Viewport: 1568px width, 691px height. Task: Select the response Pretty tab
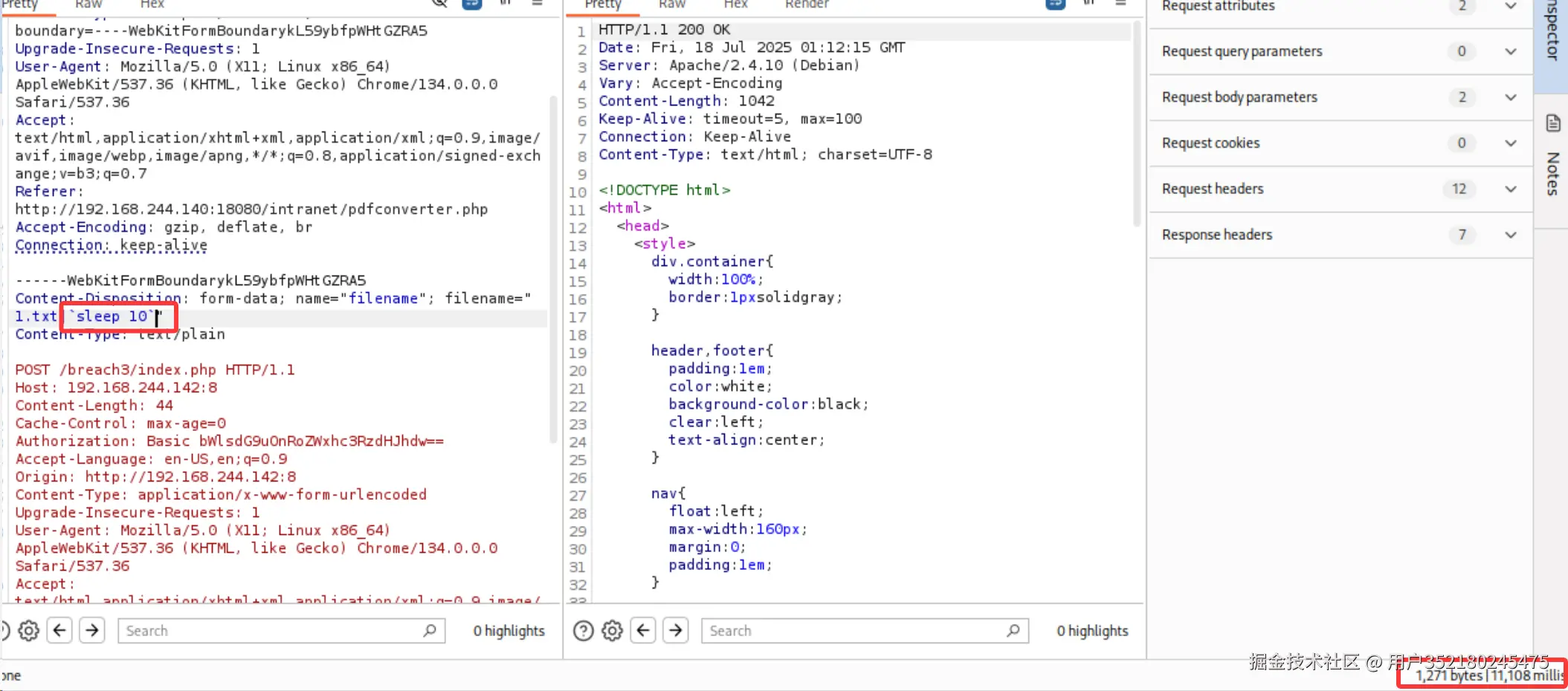(603, 4)
